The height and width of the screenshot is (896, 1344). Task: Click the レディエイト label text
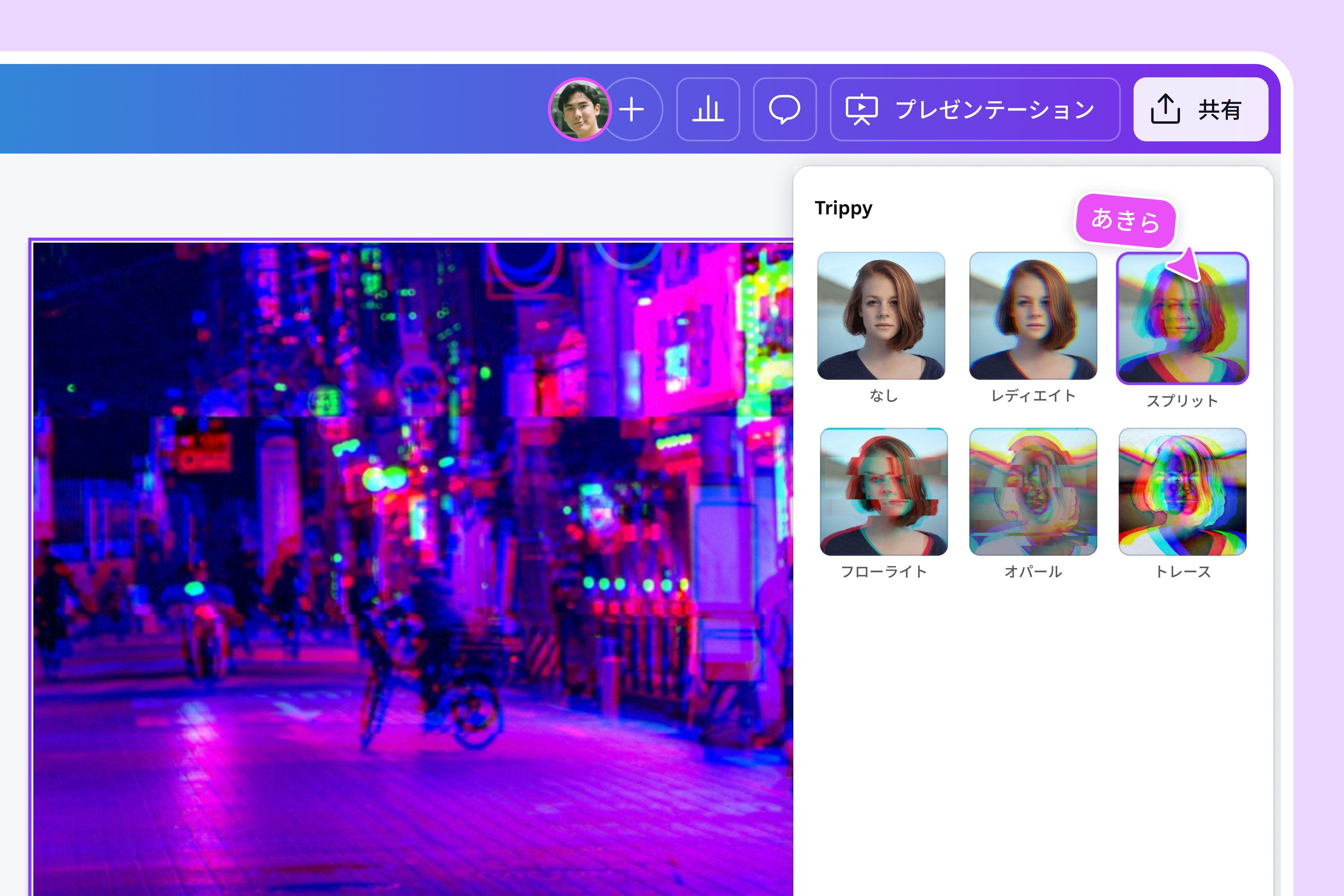point(1033,395)
